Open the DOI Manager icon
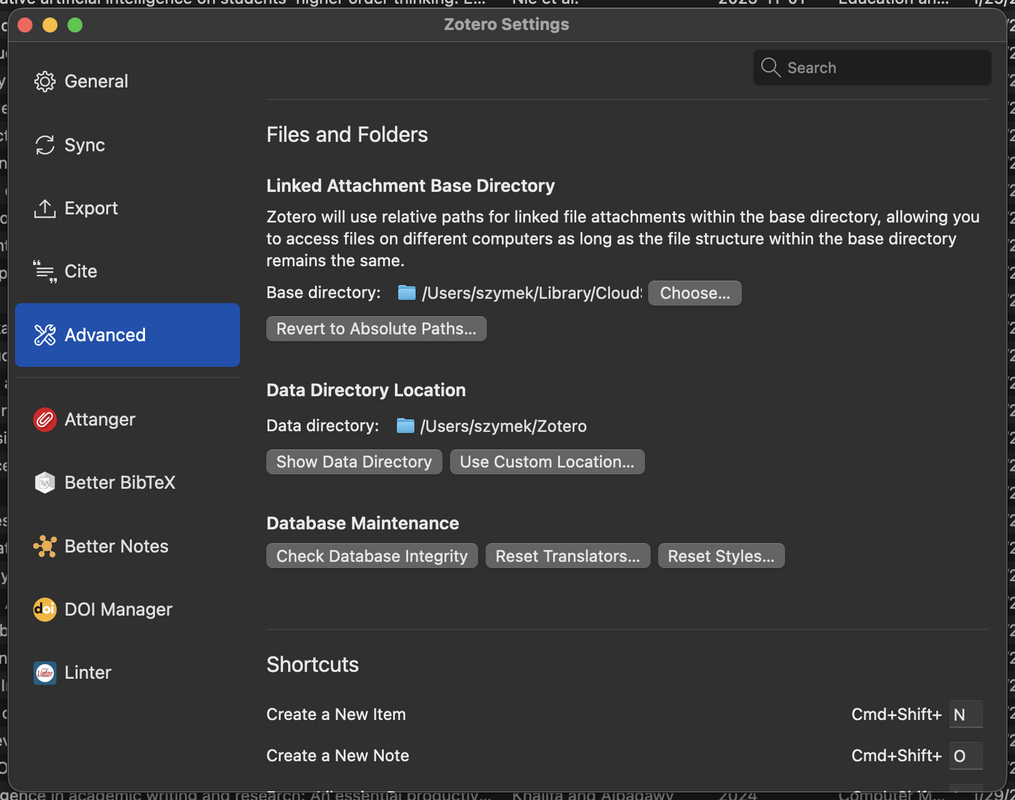The width and height of the screenshot is (1015, 800). (45, 609)
